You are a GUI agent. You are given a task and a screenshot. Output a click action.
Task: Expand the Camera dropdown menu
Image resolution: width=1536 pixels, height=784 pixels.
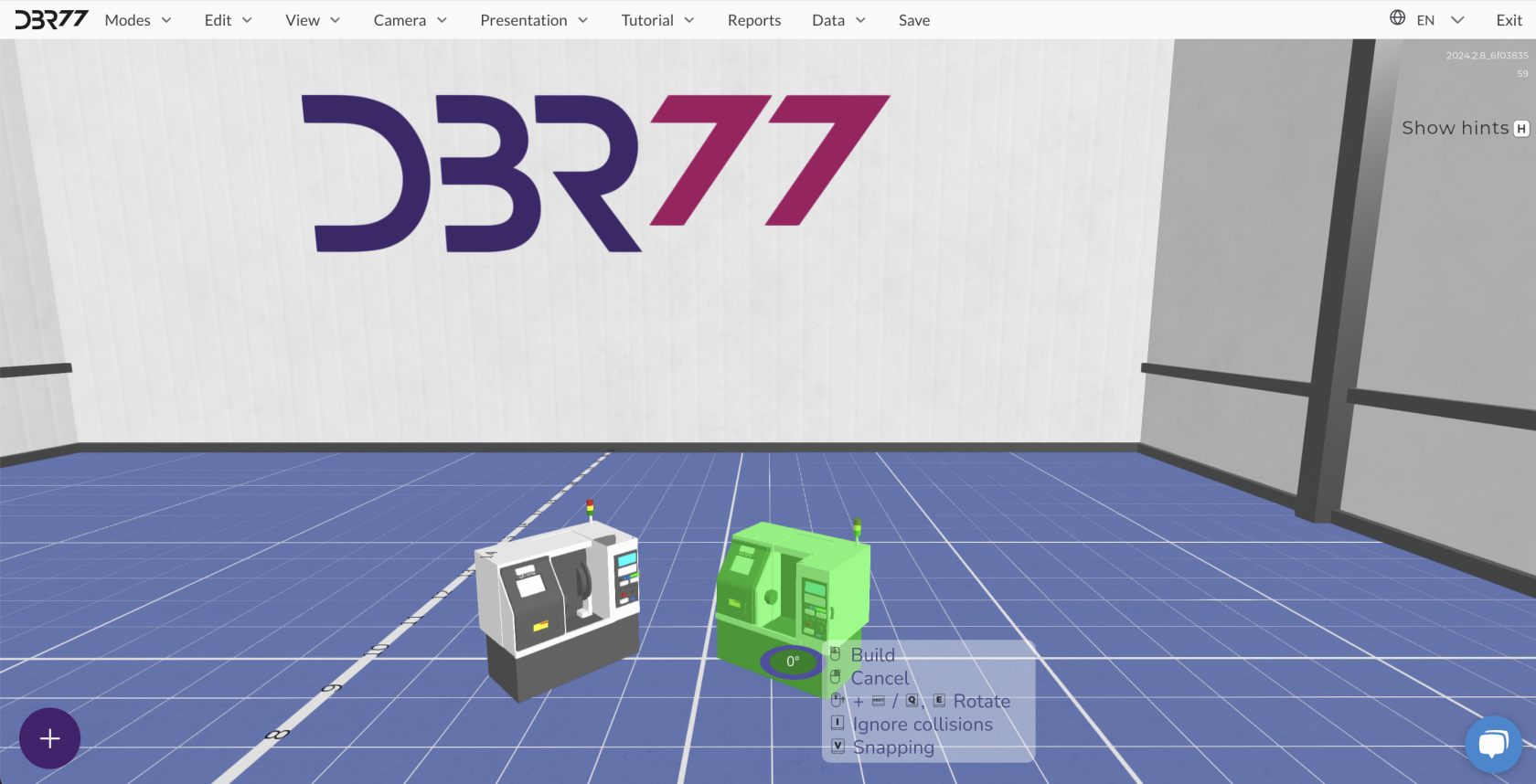pos(411,20)
